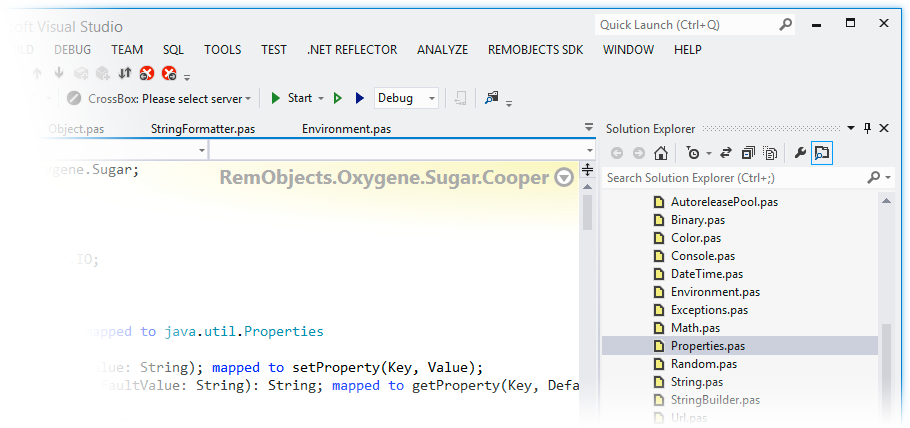
Task: Toggle auto-hide pin on Solution Explorer
Action: [x=867, y=128]
